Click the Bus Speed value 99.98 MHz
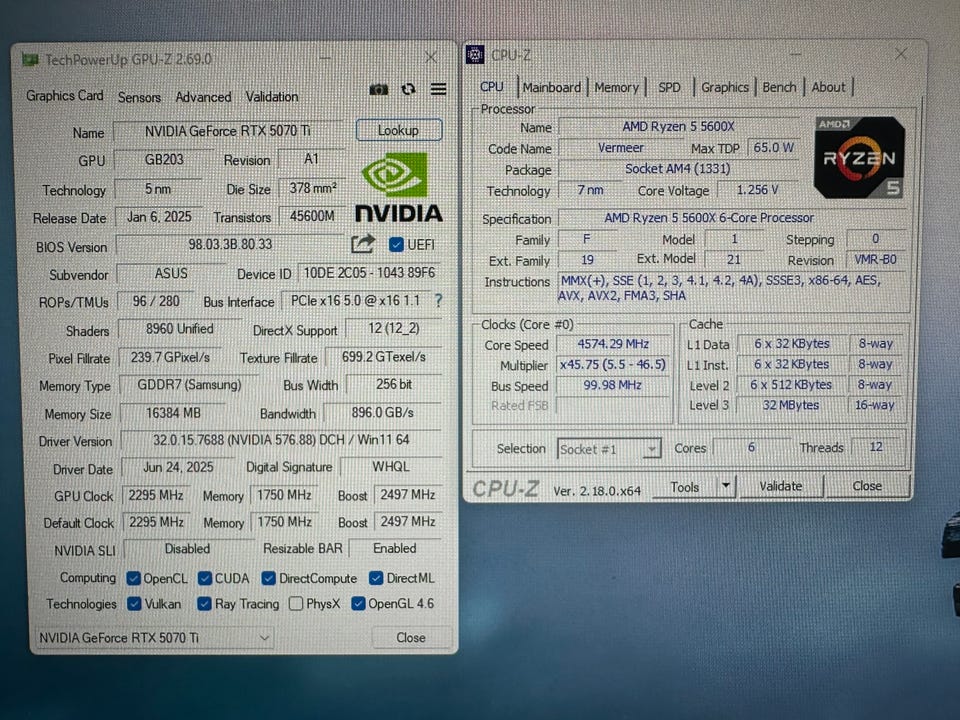Viewport: 960px width, 720px height. point(613,385)
